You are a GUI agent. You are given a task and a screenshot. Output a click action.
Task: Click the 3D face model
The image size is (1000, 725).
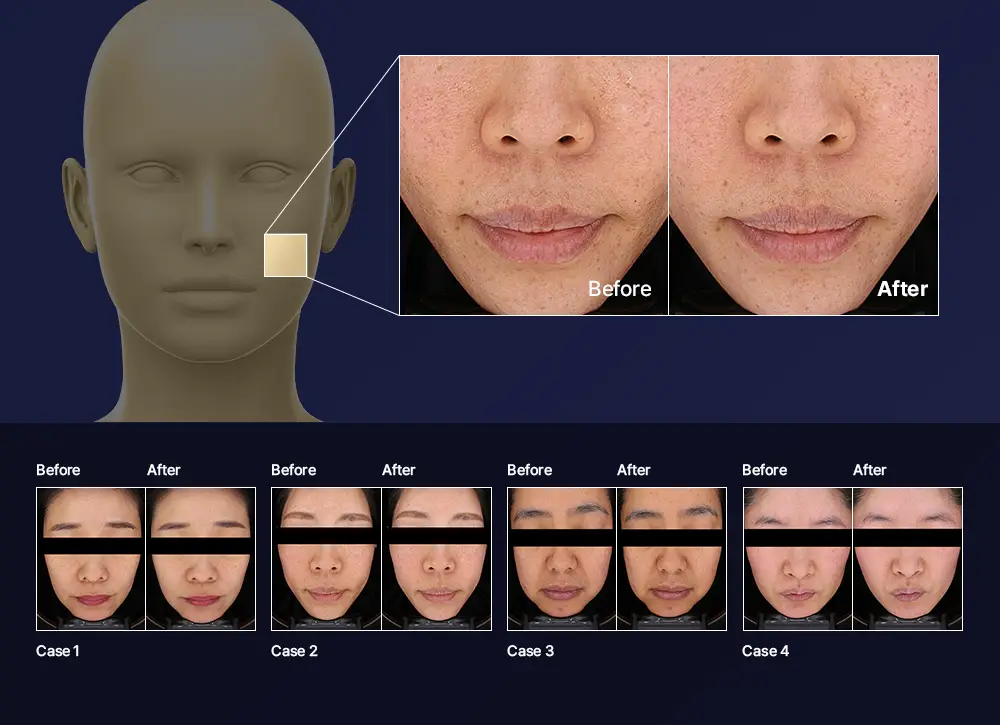(x=209, y=210)
